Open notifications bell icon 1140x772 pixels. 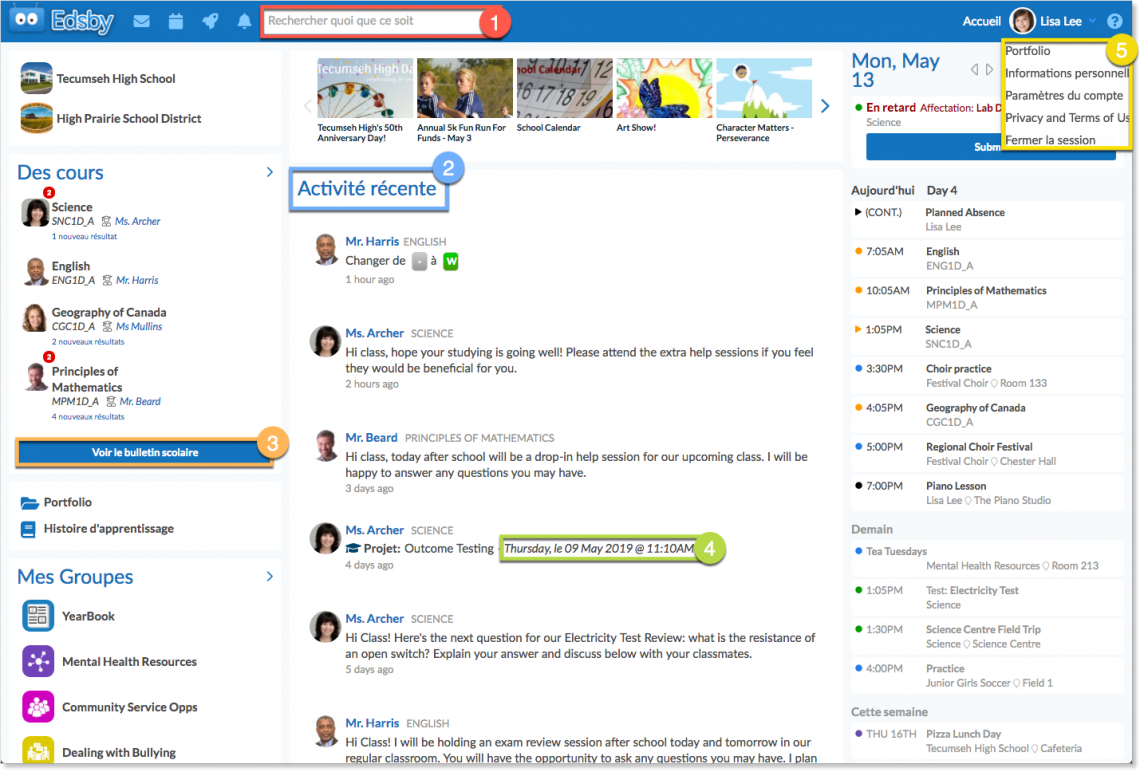tap(244, 21)
